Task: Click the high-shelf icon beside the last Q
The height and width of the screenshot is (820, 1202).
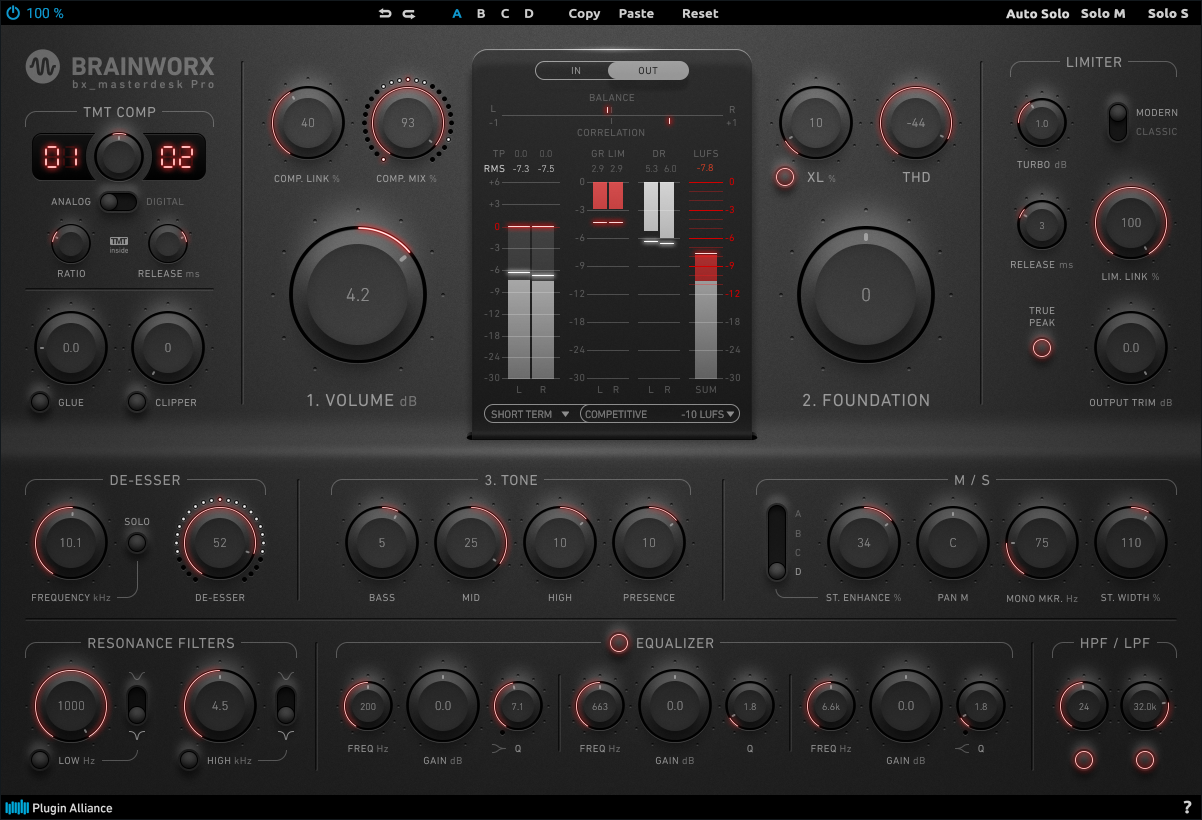Action: pos(964,748)
